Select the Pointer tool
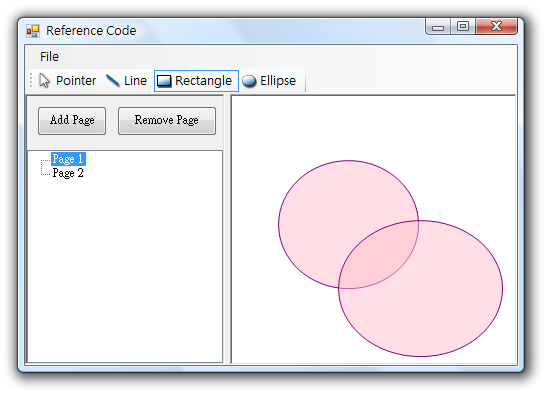 pos(67,81)
